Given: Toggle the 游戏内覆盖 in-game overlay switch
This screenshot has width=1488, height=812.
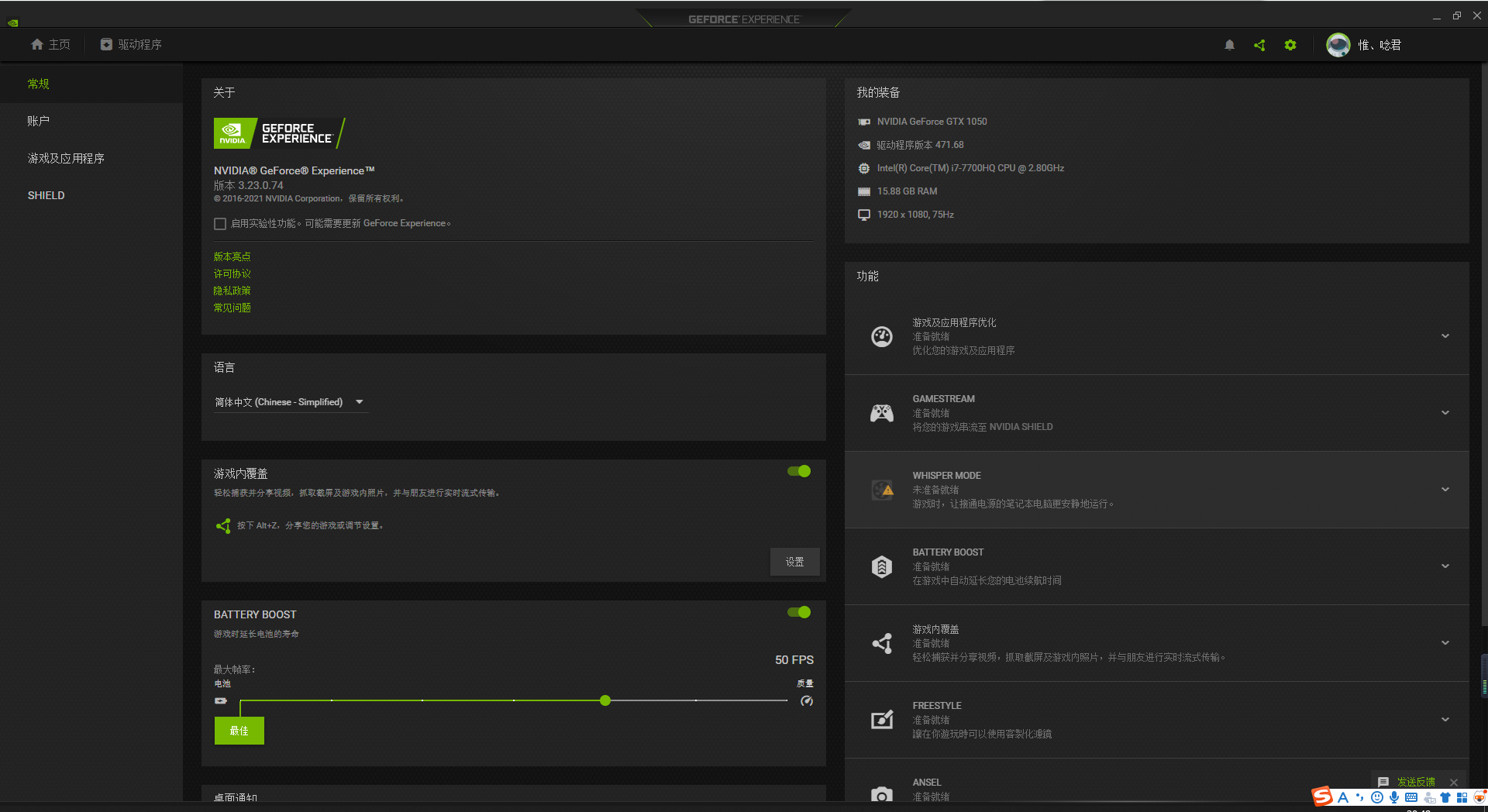Looking at the screenshot, I should [x=799, y=471].
